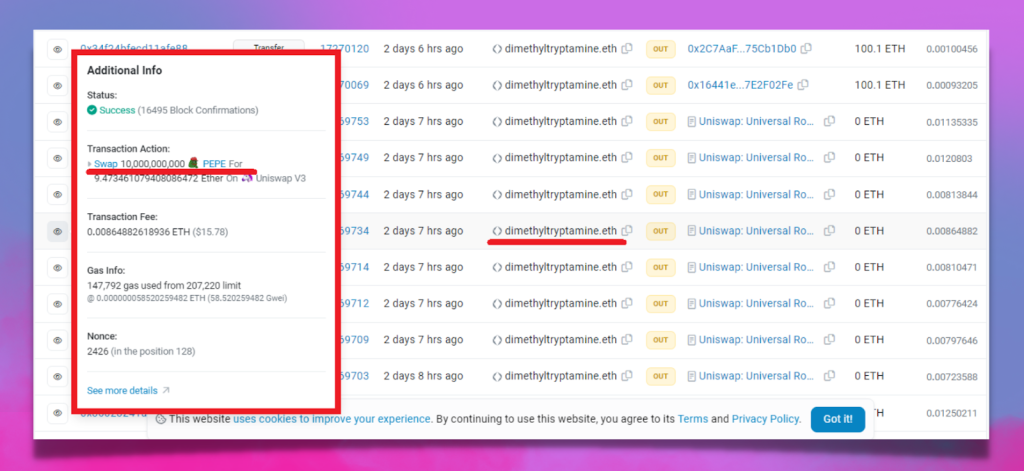
Task: Click the green PEPE token icon in Additional Info
Action: click(x=194, y=163)
